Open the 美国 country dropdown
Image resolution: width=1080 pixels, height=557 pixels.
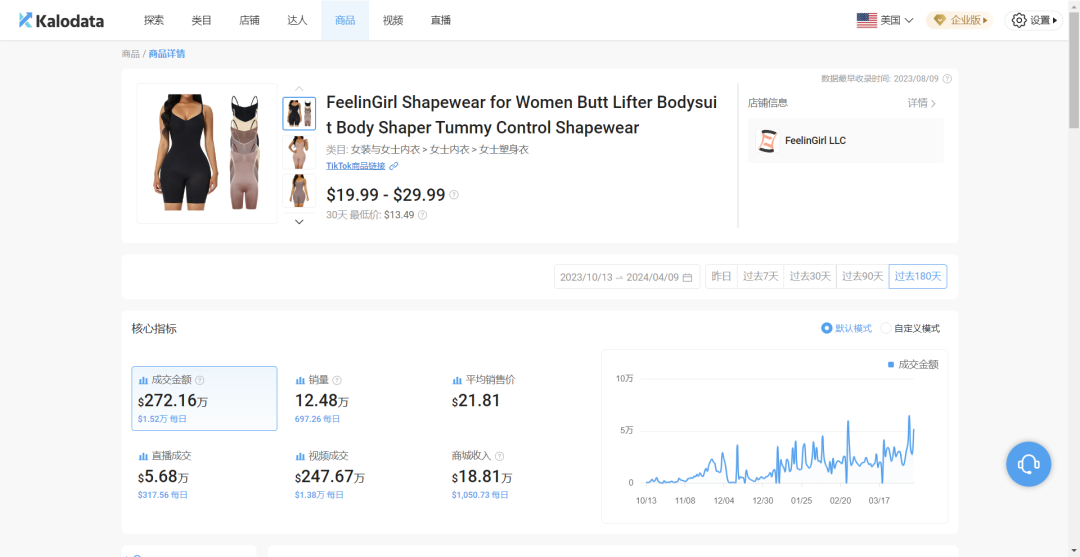pos(885,21)
